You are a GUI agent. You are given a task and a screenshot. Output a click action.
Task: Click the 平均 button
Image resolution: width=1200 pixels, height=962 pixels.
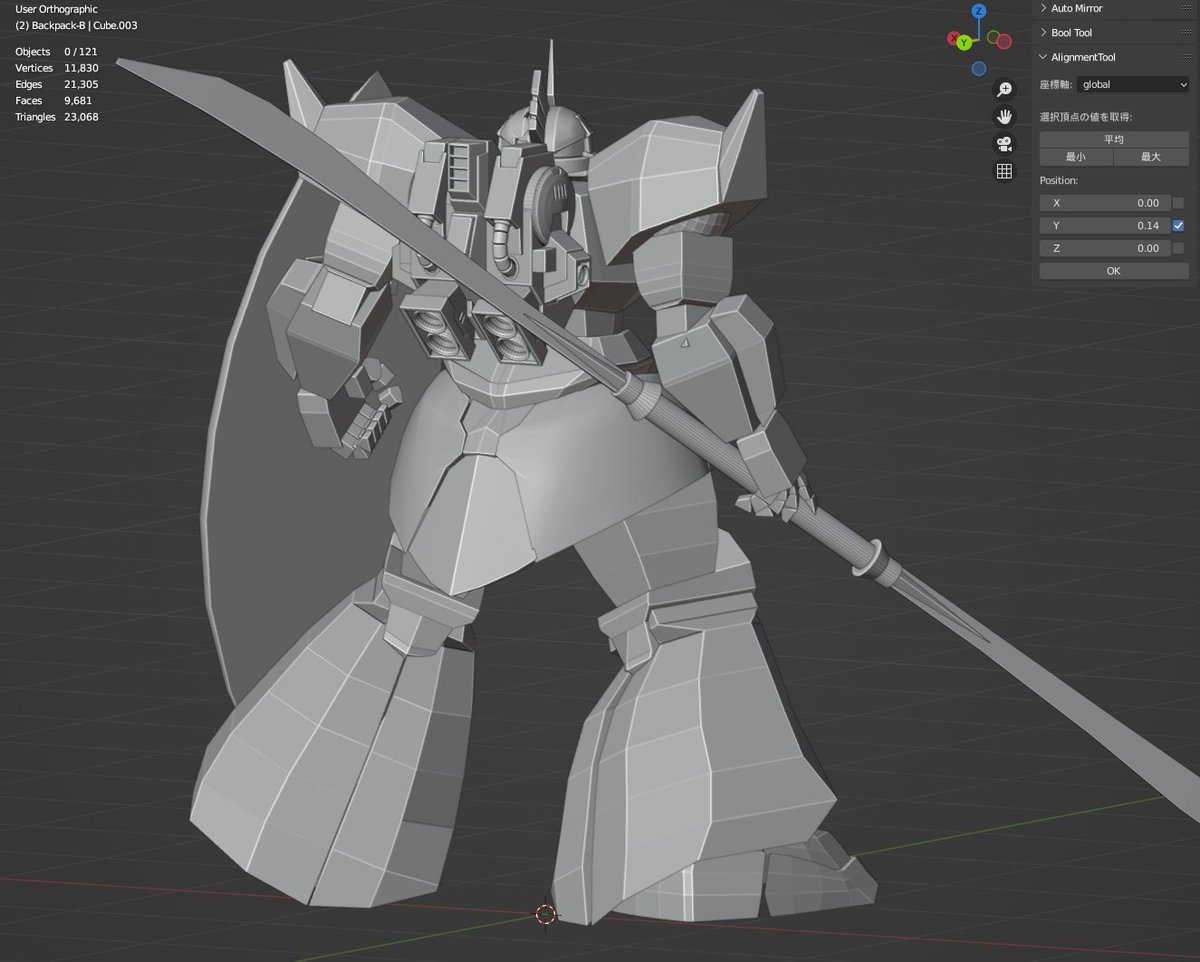click(1114, 140)
